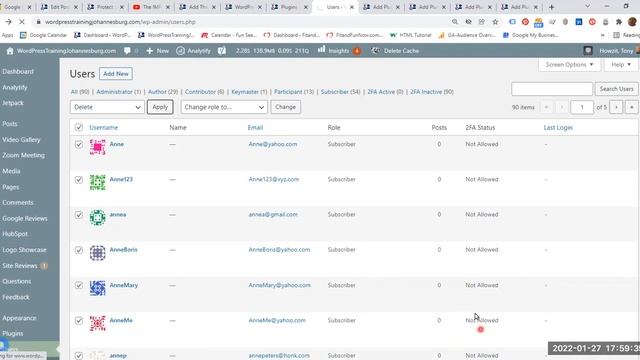The image size is (640, 360).
Task: Open Anne@yahoo.com email link
Action: (x=273, y=144)
